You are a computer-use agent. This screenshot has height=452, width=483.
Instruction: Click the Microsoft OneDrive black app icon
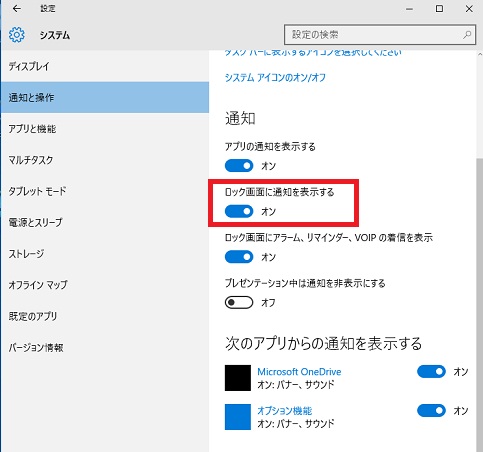238,378
